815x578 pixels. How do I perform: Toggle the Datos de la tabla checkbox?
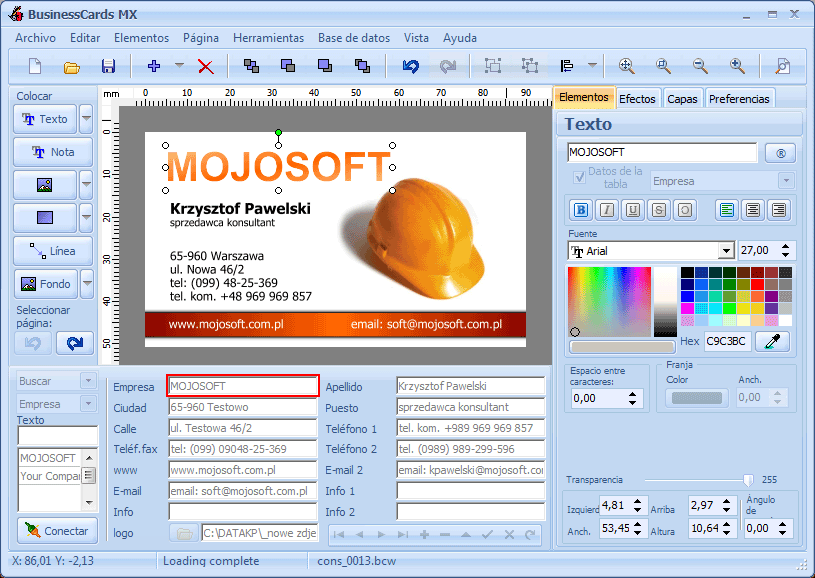coord(579,177)
